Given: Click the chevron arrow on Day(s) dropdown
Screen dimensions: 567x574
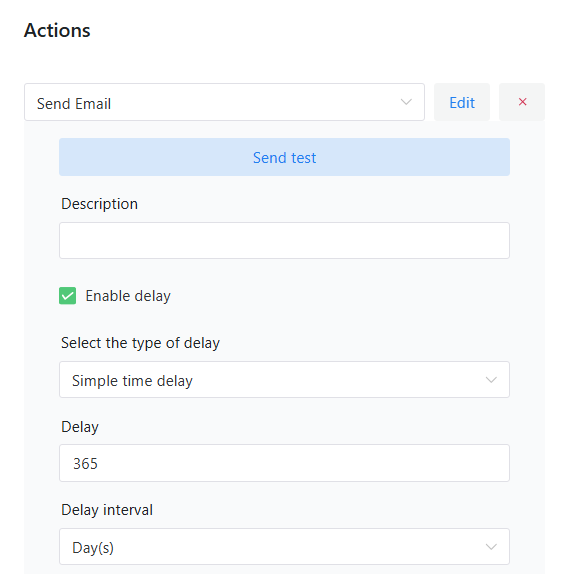Looking at the screenshot, I should (x=491, y=547).
